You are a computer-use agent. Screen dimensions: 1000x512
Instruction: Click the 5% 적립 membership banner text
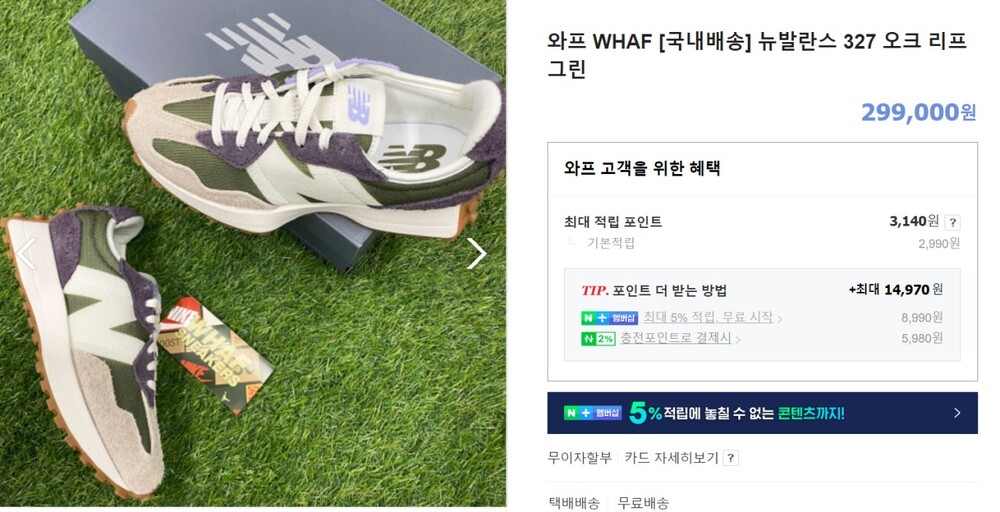(x=736, y=413)
